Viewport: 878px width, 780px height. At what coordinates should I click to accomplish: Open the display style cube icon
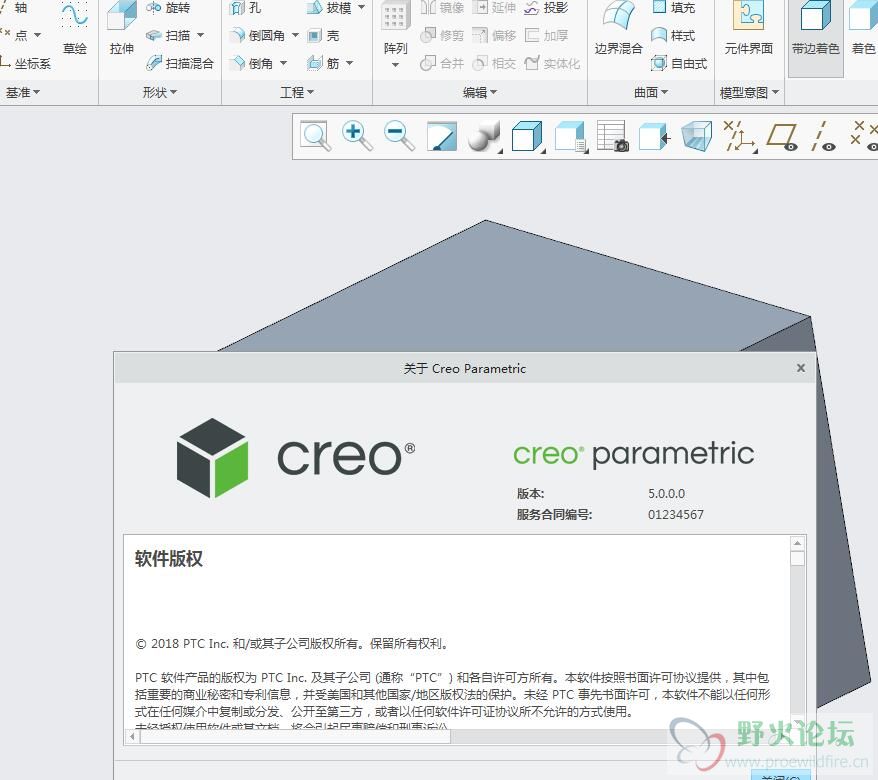point(528,136)
